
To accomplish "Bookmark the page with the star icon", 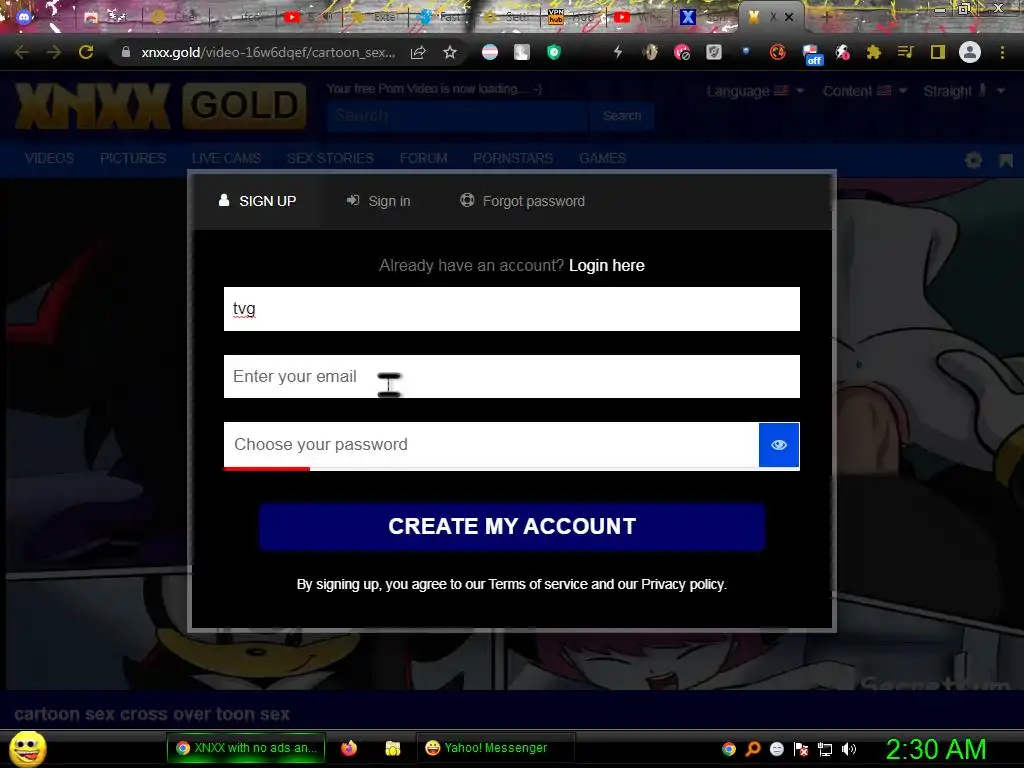I will [449, 52].
